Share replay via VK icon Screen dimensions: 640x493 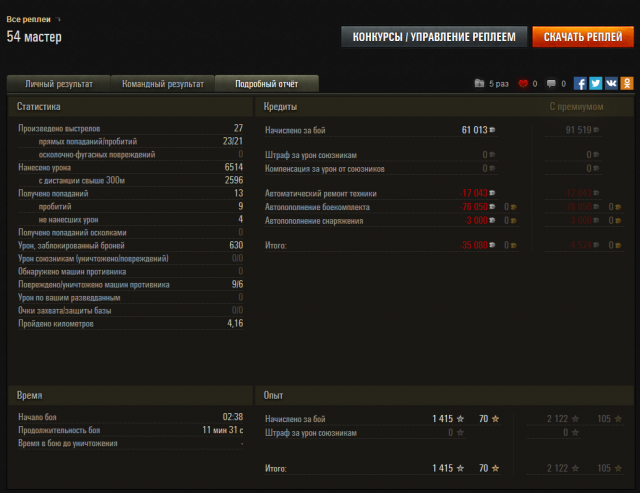click(611, 84)
